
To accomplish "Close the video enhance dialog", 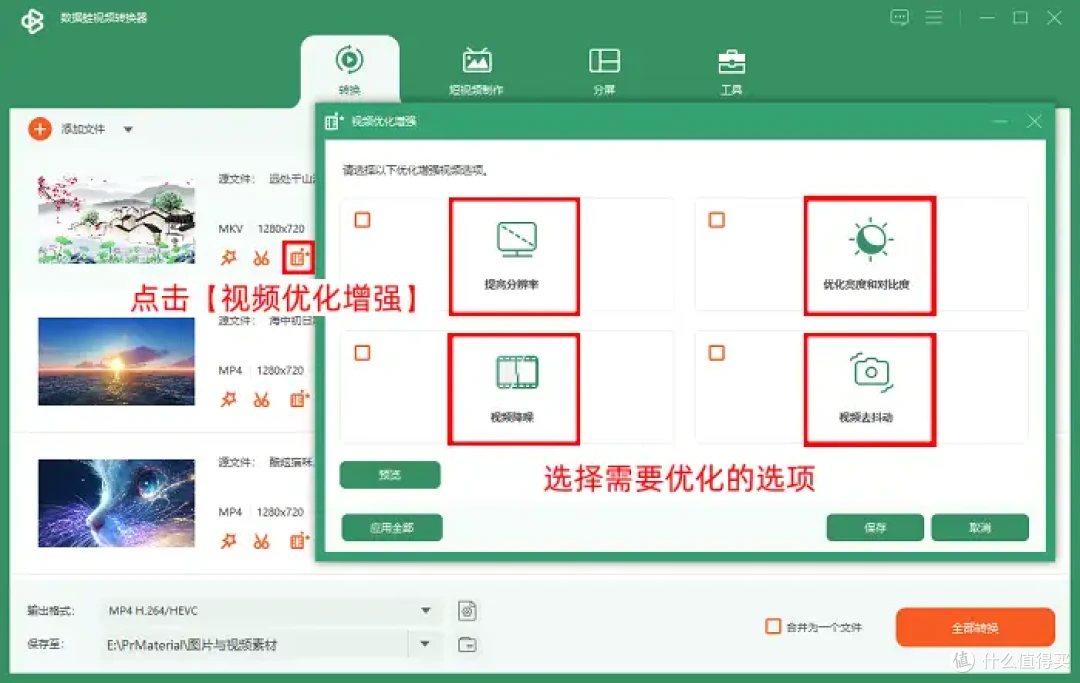I will pos(1034,122).
